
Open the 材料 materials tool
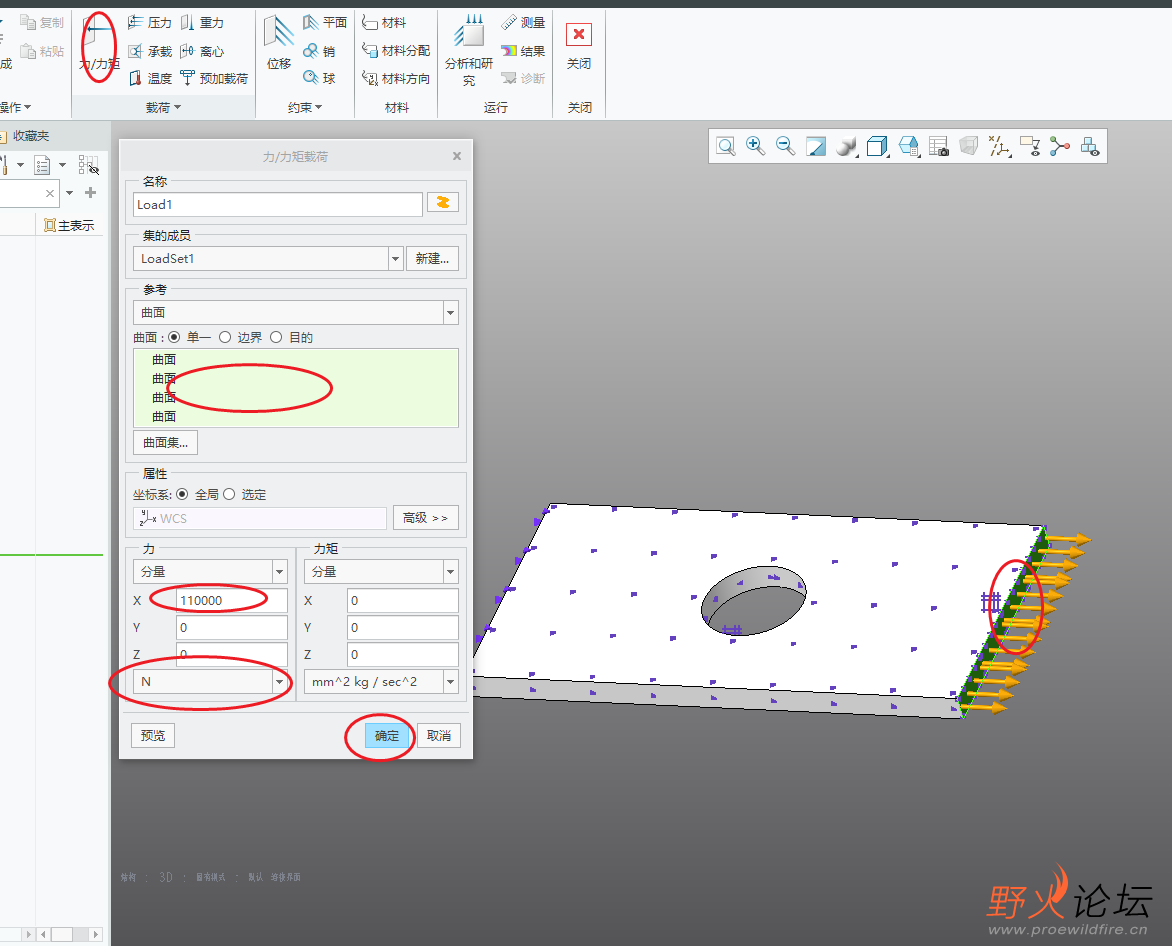383,23
